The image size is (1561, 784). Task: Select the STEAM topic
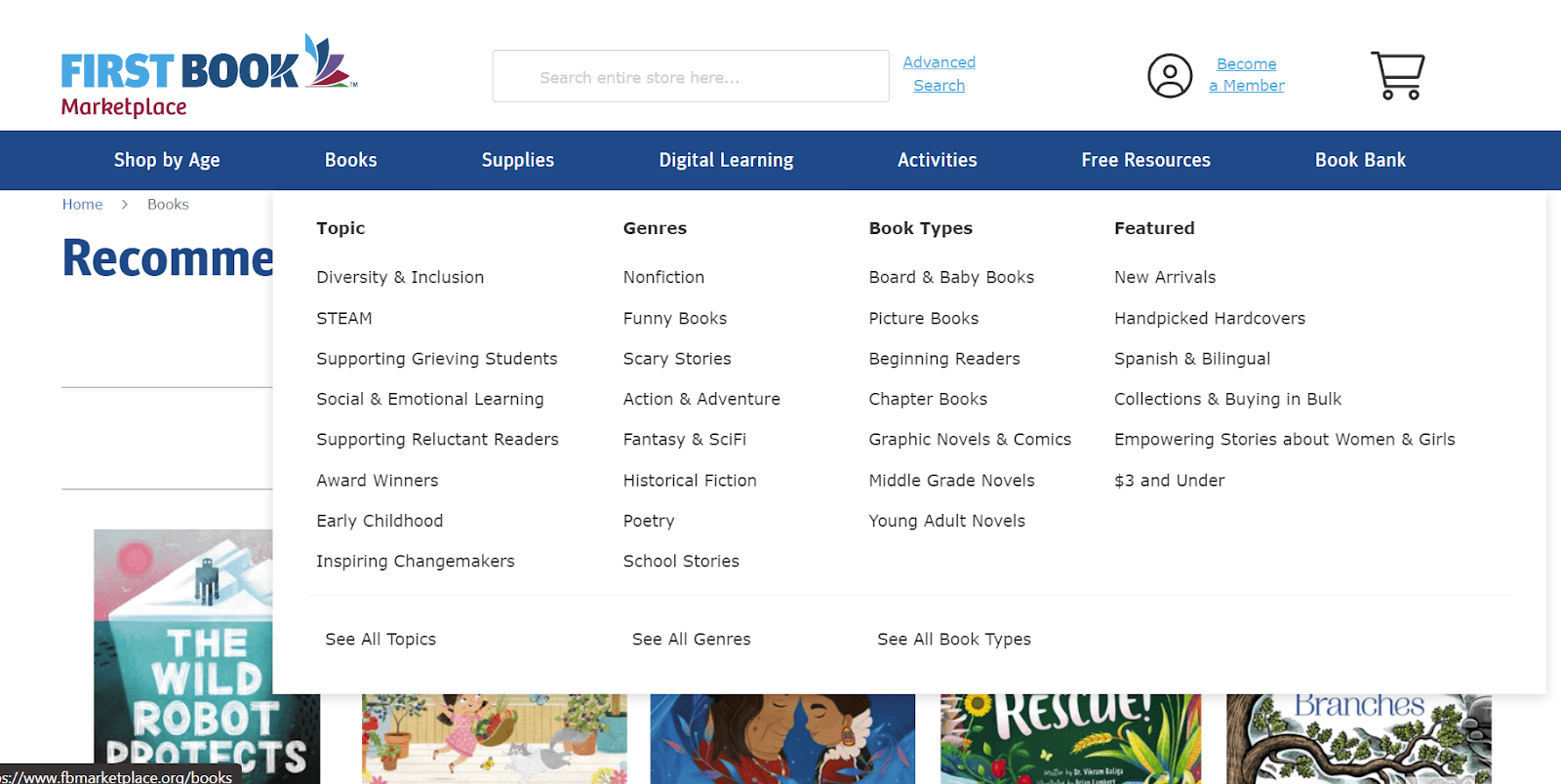coord(344,318)
